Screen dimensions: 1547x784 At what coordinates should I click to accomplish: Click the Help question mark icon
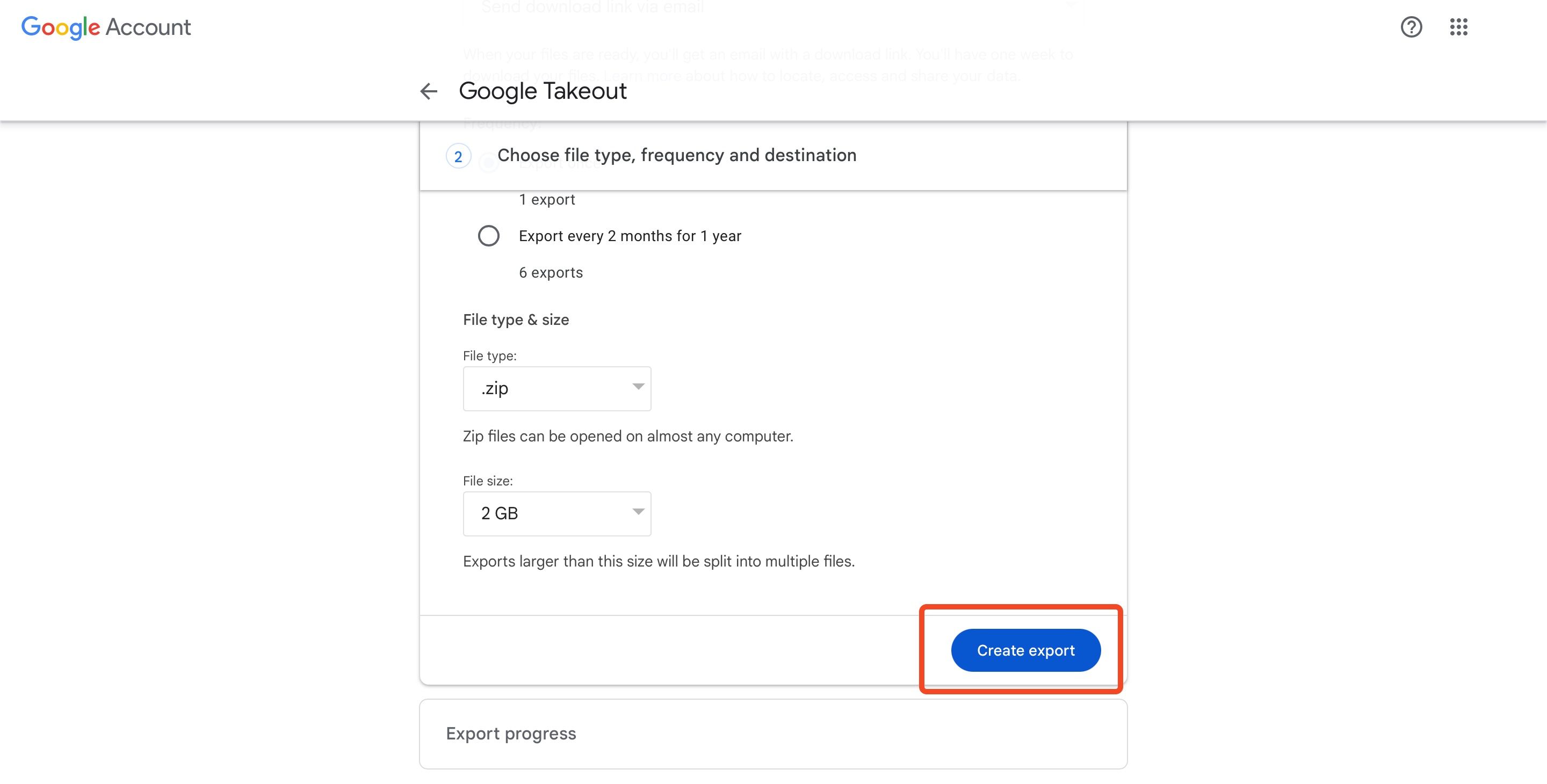pyautogui.click(x=1412, y=27)
